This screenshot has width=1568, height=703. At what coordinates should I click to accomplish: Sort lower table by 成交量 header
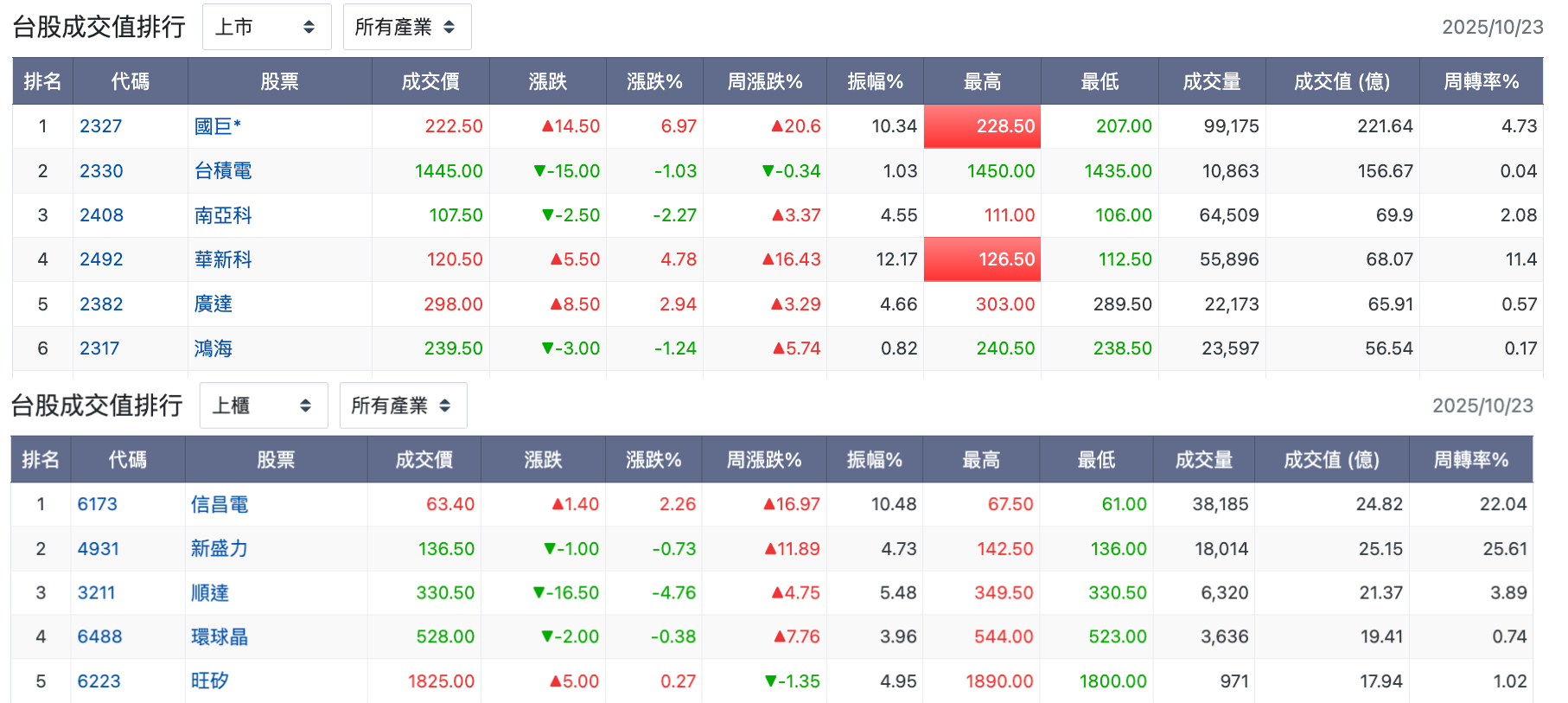click(x=1204, y=459)
